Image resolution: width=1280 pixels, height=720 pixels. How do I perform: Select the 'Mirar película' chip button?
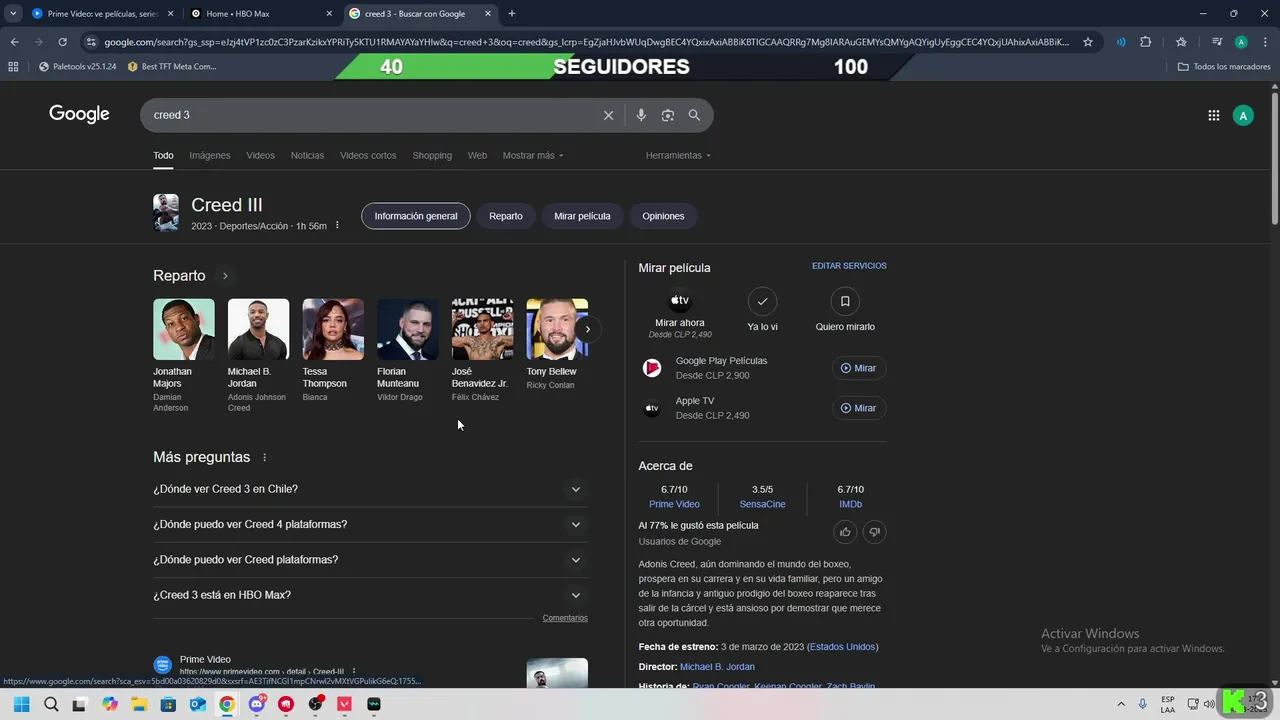(x=582, y=216)
